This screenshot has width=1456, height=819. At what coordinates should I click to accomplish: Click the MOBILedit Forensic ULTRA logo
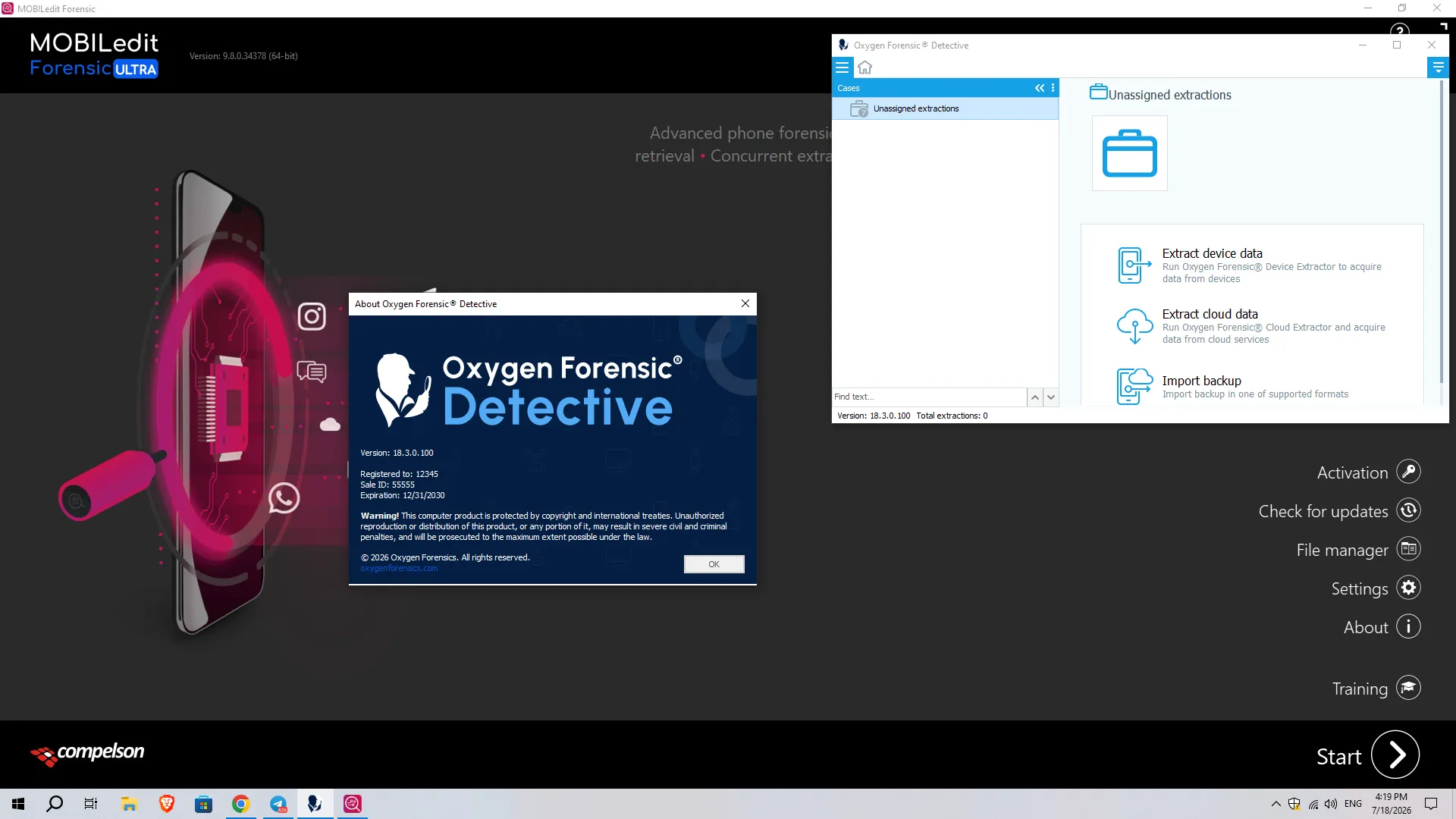coord(94,55)
